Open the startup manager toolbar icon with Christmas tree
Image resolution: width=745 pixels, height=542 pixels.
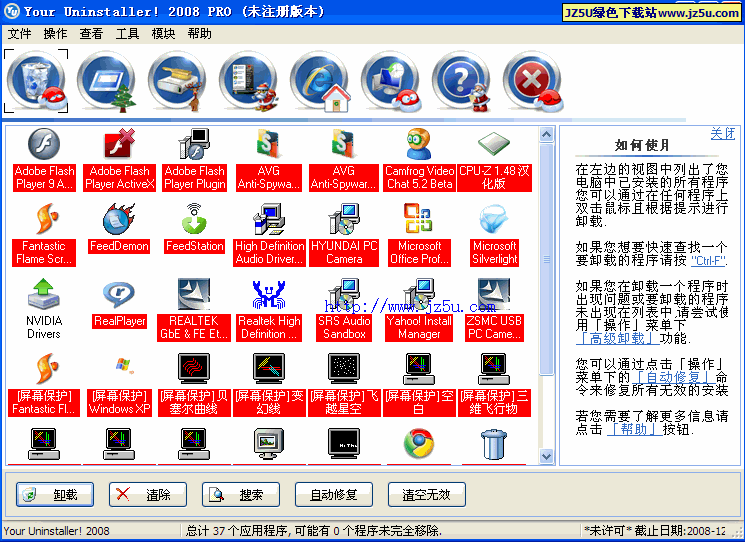click(x=106, y=81)
